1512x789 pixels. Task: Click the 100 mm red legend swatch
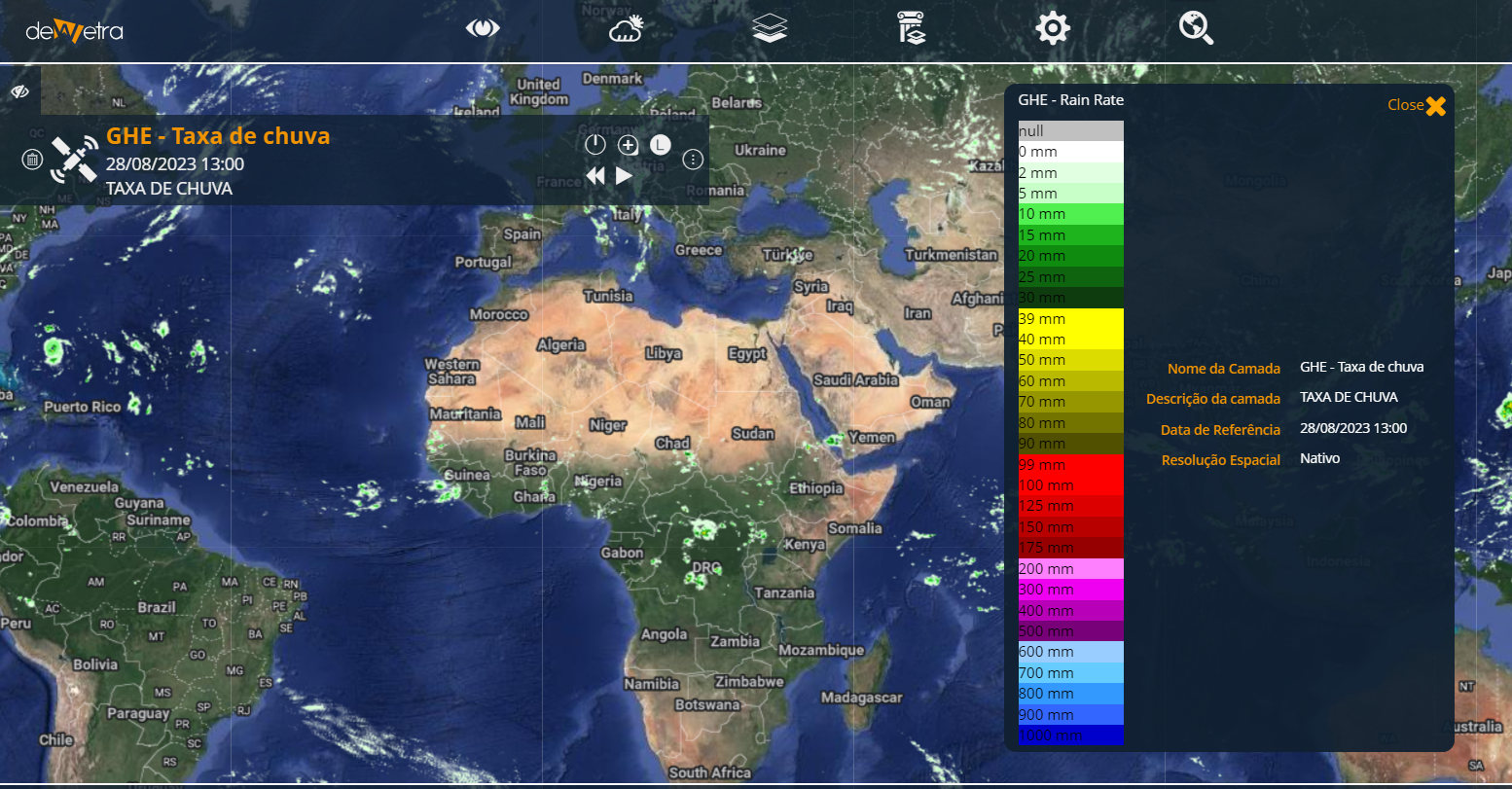[x=1071, y=485]
